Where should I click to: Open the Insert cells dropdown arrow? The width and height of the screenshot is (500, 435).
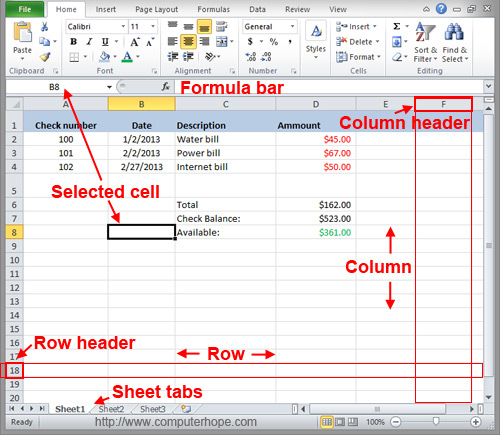[x=375, y=26]
